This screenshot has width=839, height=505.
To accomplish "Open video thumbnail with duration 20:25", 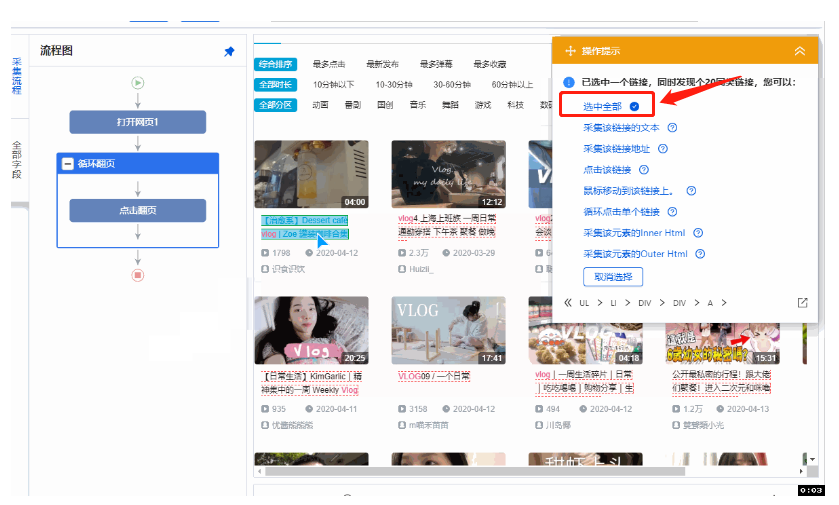I will [311, 331].
